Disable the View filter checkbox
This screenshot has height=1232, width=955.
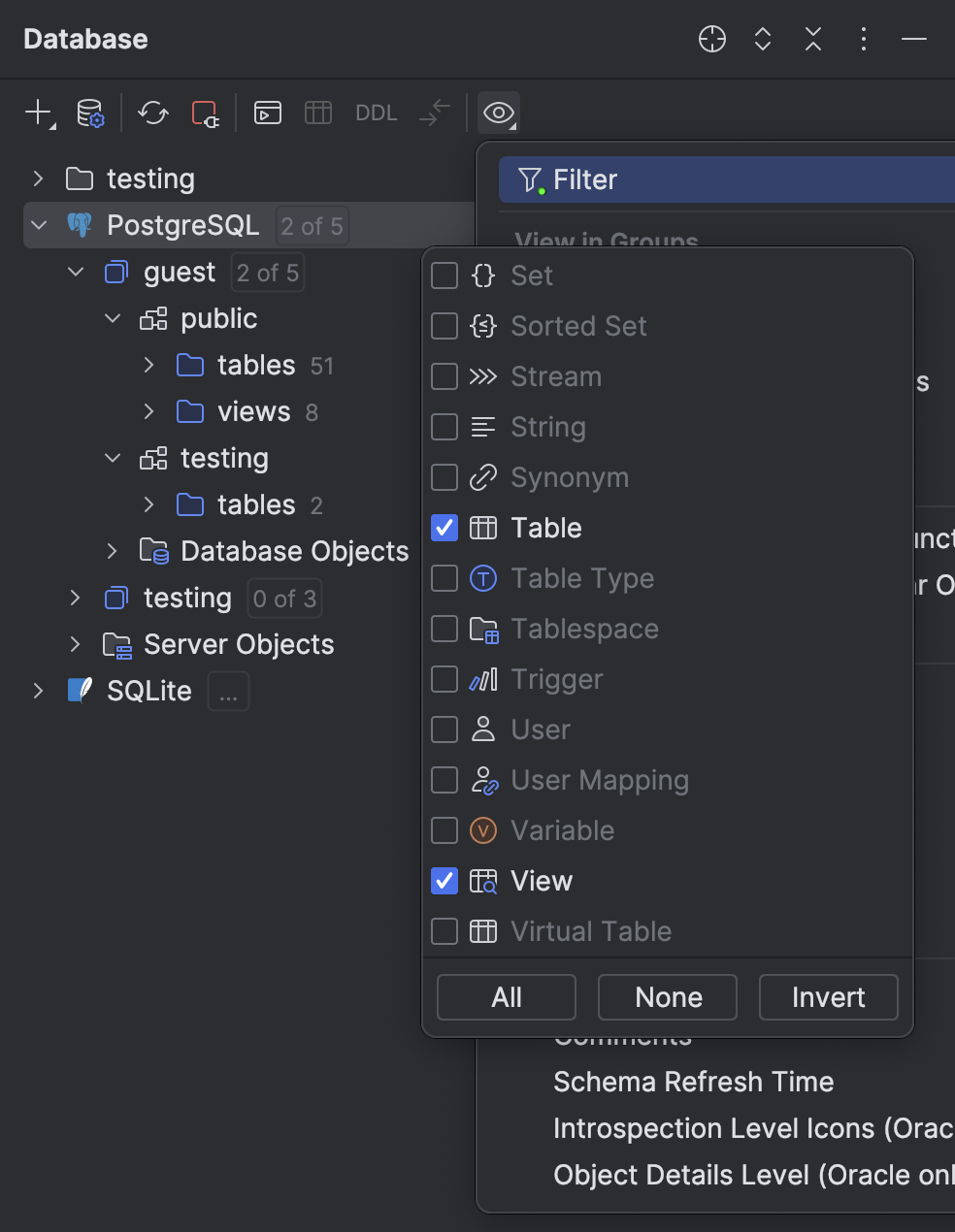tap(444, 881)
